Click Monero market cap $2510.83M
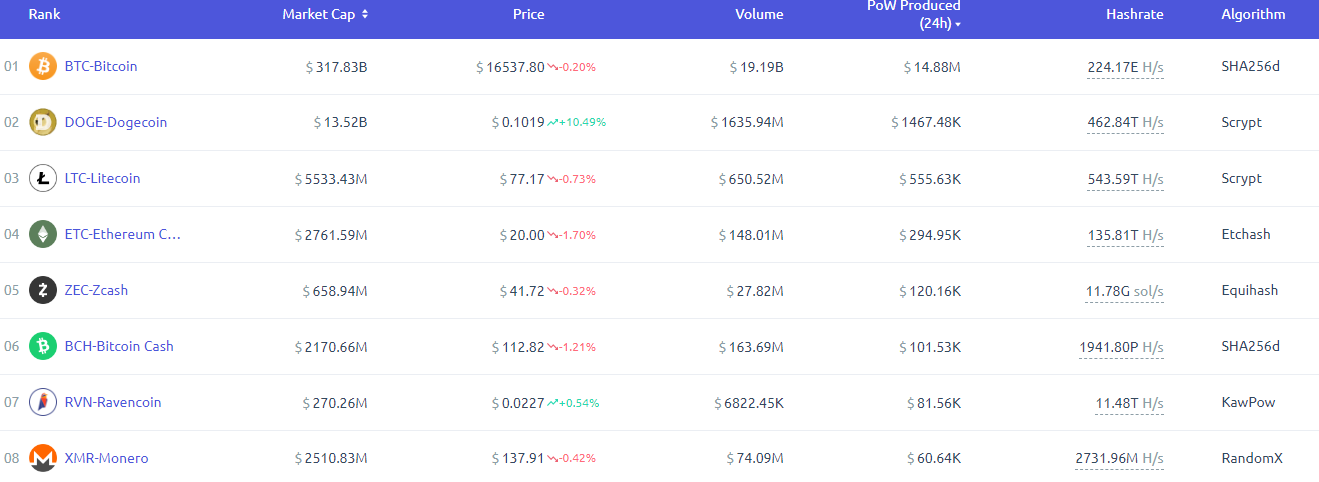This screenshot has height=482, width=1319. pos(331,459)
